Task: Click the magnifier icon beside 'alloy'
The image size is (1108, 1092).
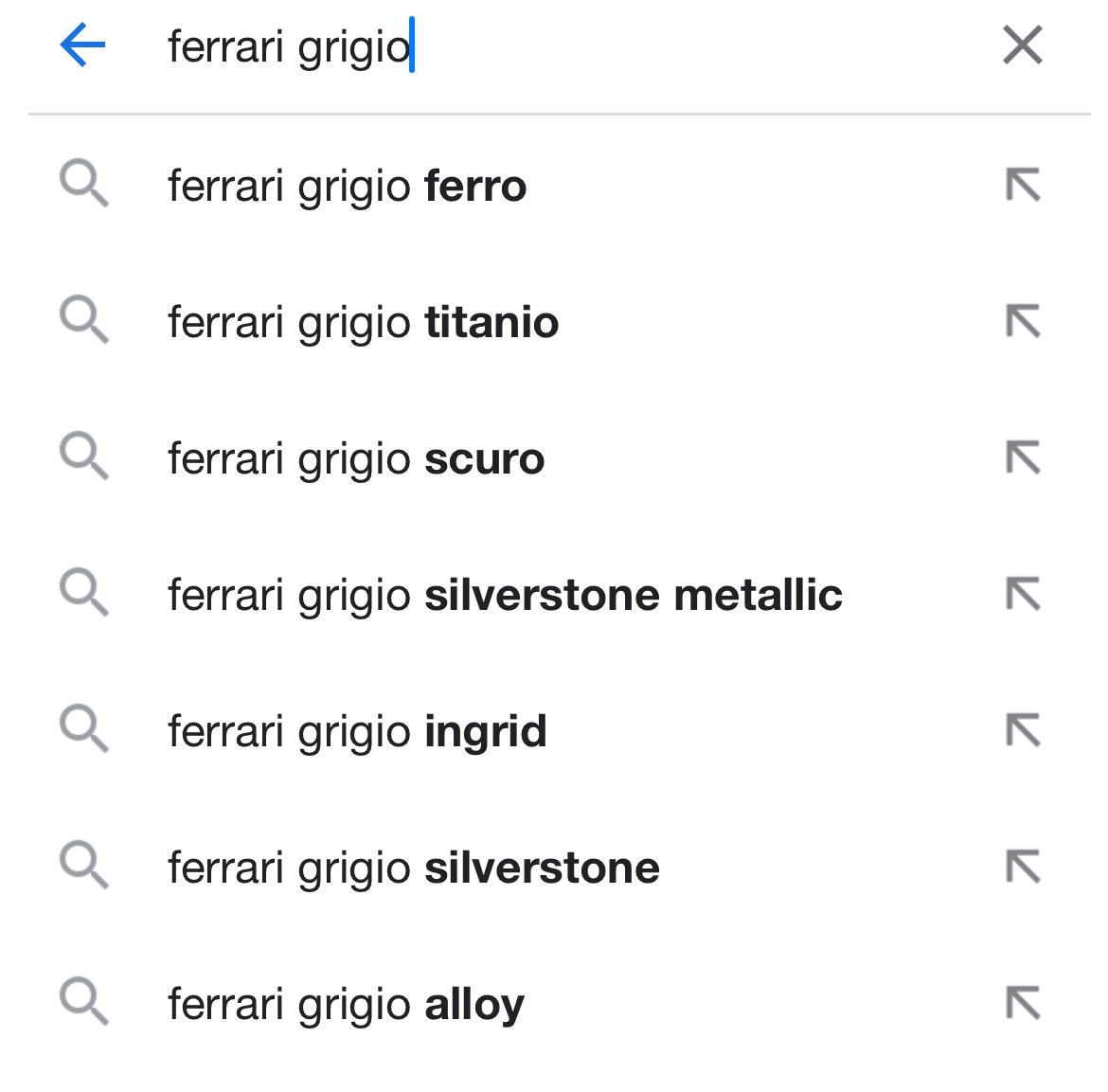Action: click(84, 1002)
